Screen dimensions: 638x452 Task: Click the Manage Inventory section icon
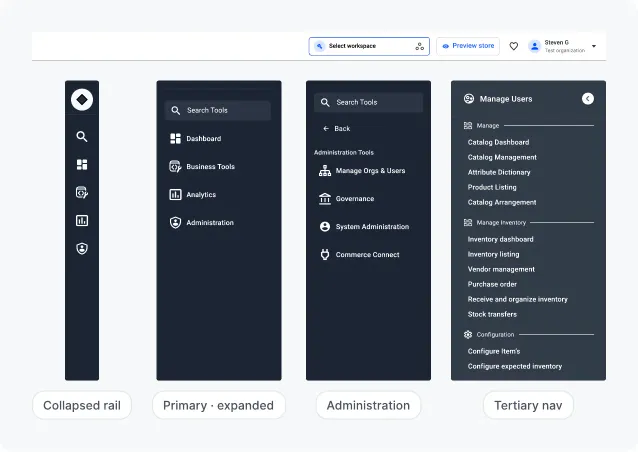pyautogui.click(x=468, y=223)
